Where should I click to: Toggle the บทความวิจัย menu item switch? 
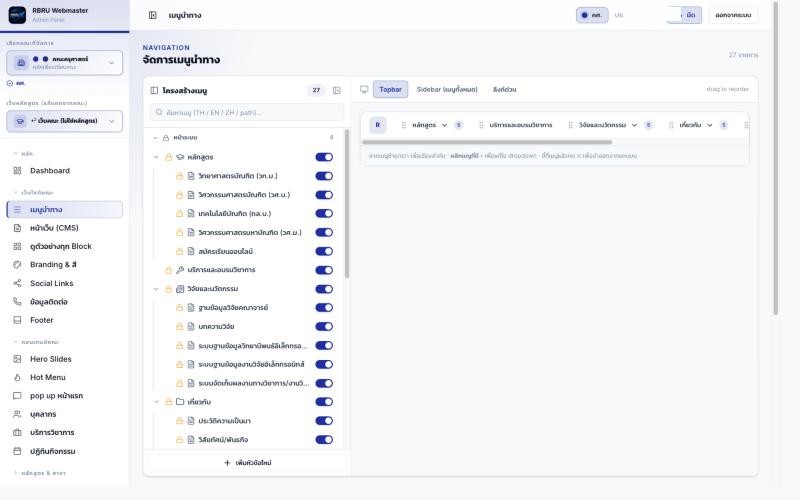324,327
